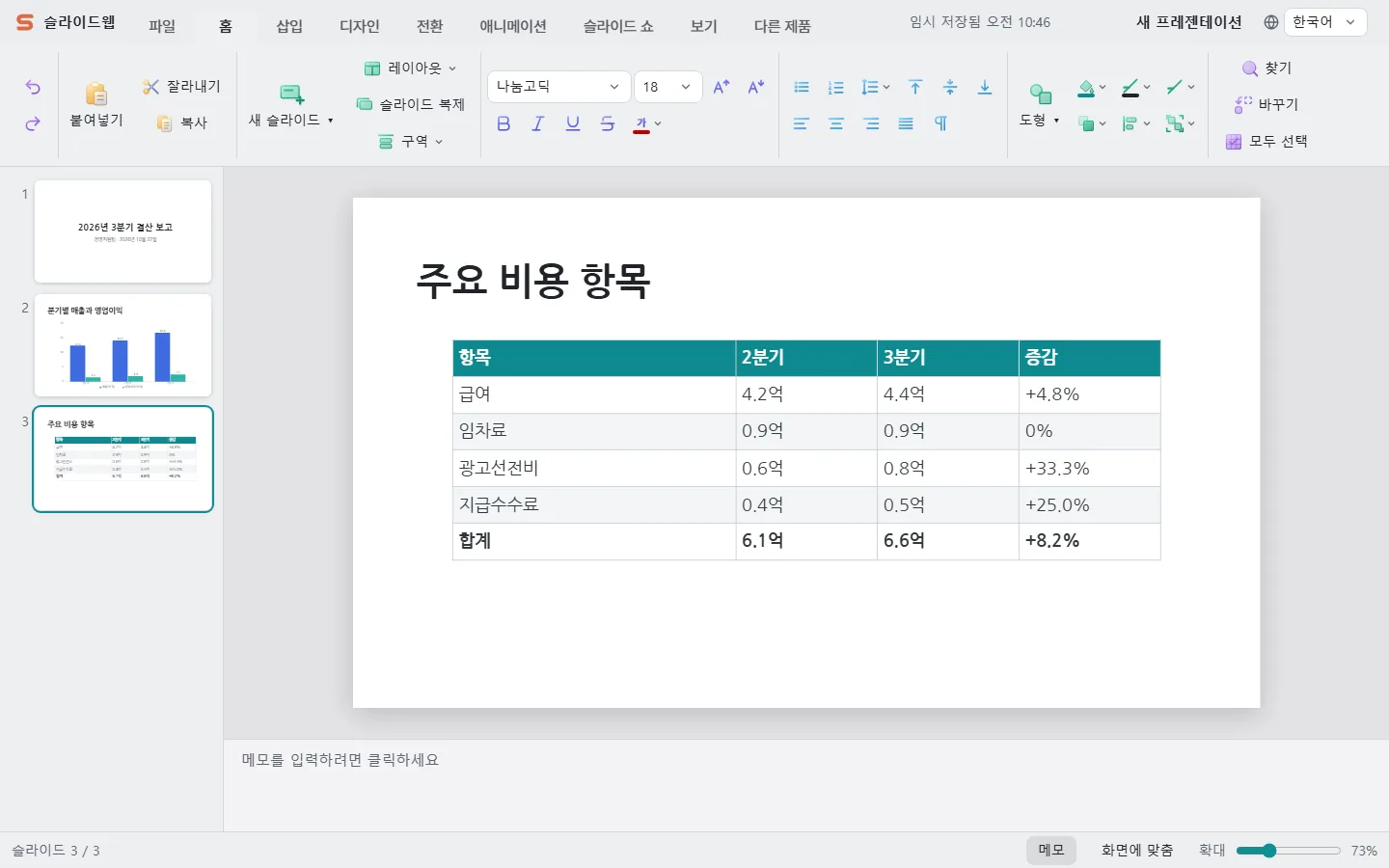Open the line spacing dropdown
The image size is (1389, 868).
pyautogui.click(x=876, y=87)
